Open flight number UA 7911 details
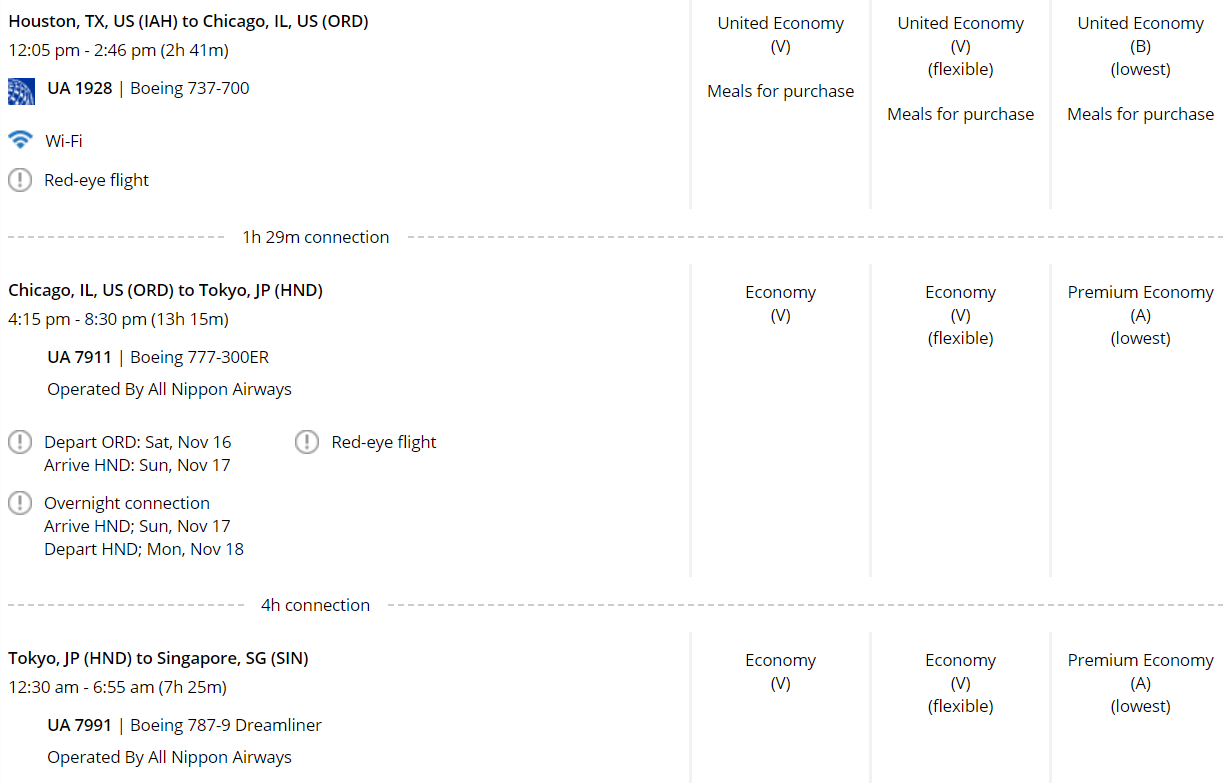The width and height of the screenshot is (1223, 783). pyautogui.click(x=79, y=357)
